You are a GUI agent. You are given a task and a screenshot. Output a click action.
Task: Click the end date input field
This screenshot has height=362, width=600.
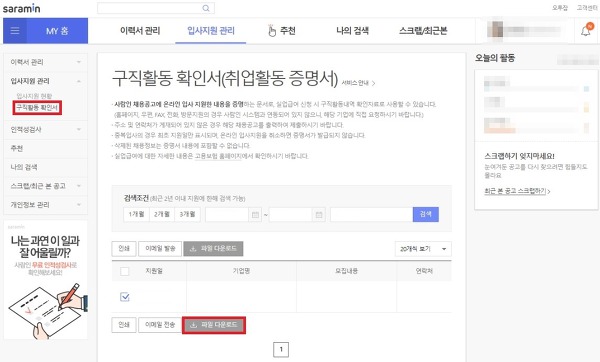click(x=291, y=215)
